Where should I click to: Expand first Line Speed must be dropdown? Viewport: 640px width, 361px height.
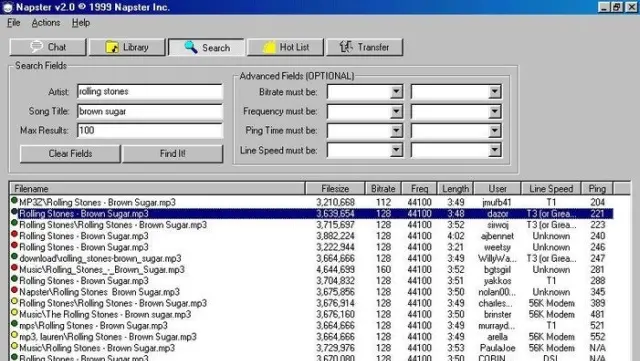(396, 150)
